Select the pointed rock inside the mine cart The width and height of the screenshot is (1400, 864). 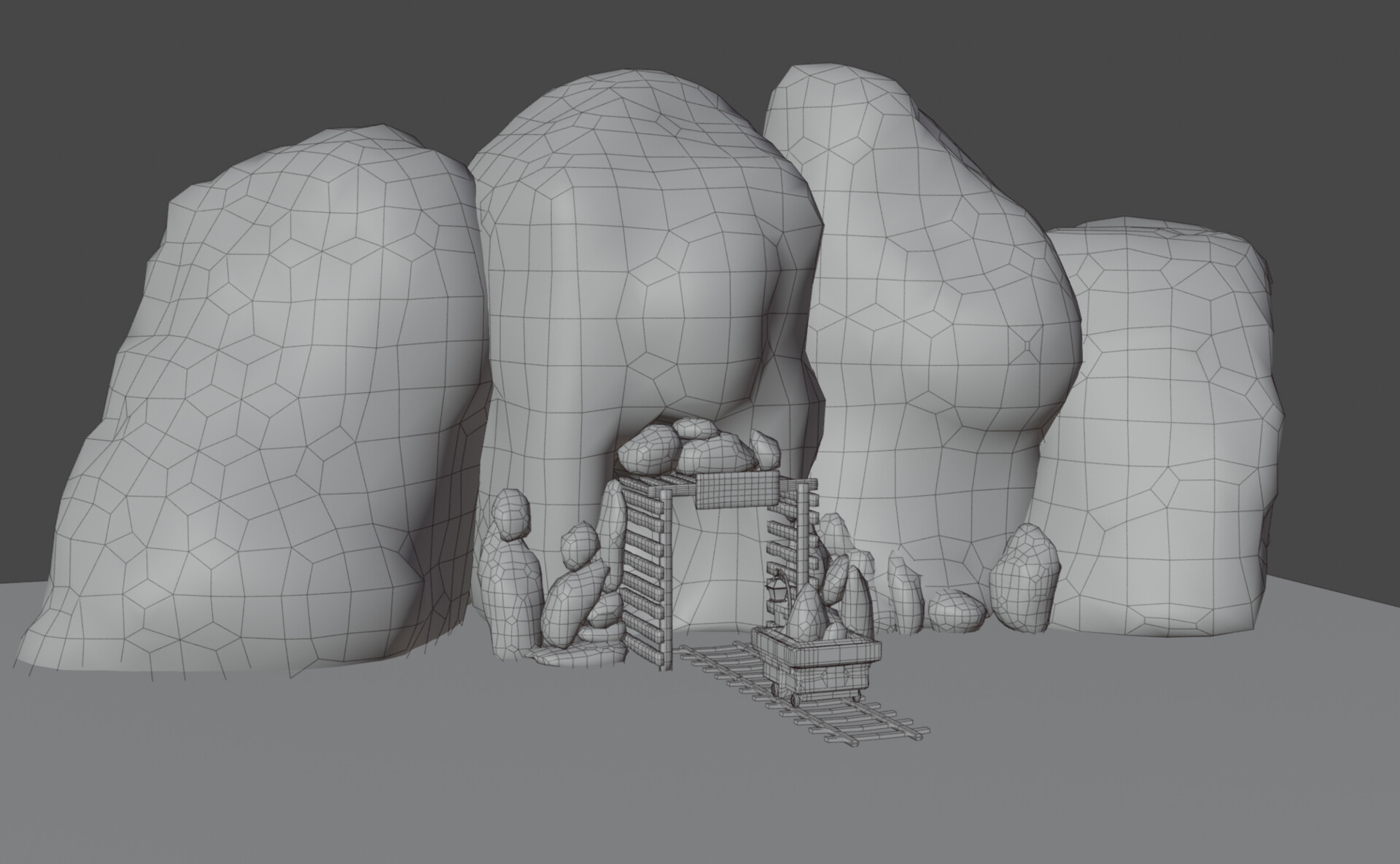[x=805, y=614]
